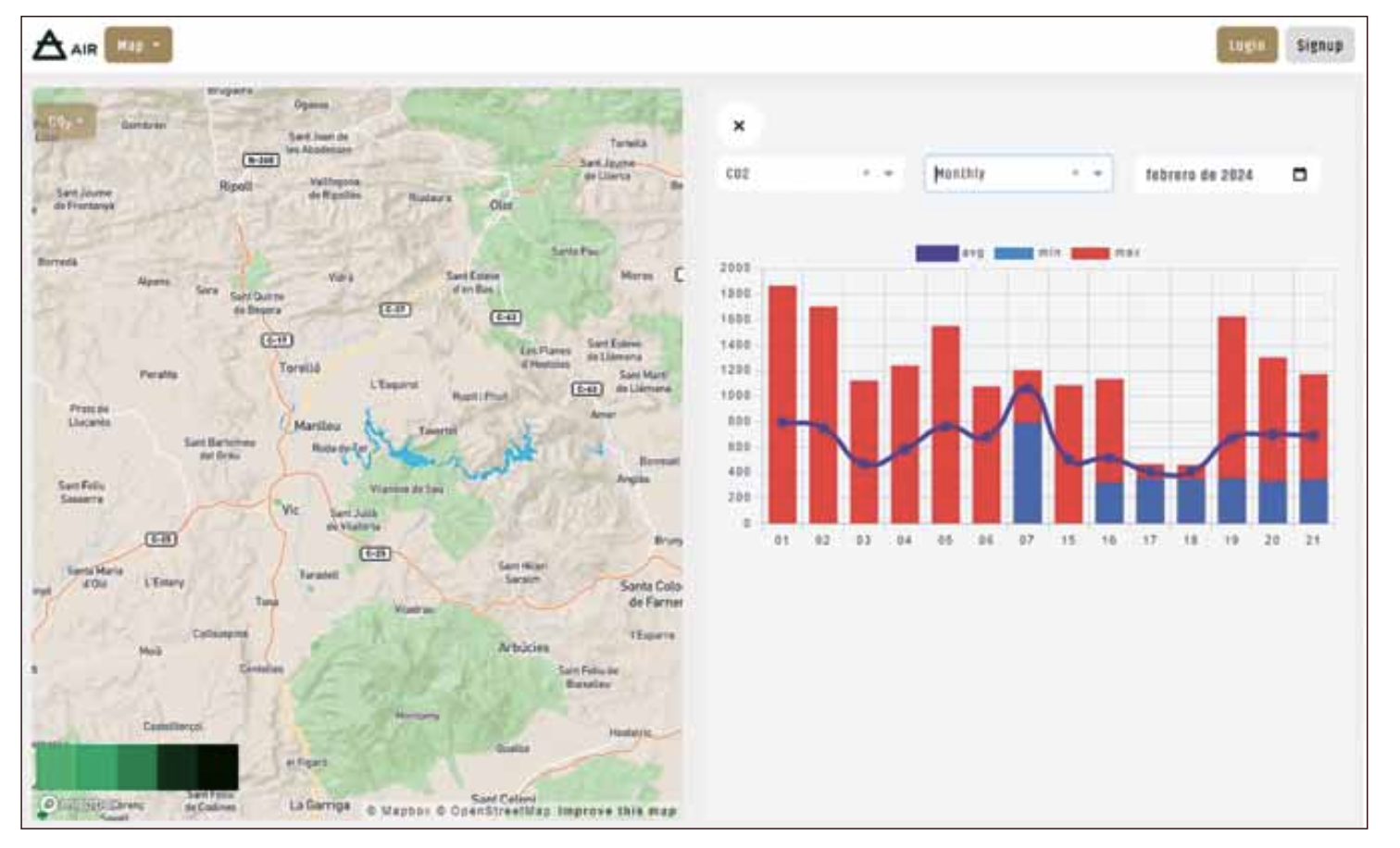Toggle the avg series in chart legend
This screenshot has height=848, width=1400.
[937, 253]
